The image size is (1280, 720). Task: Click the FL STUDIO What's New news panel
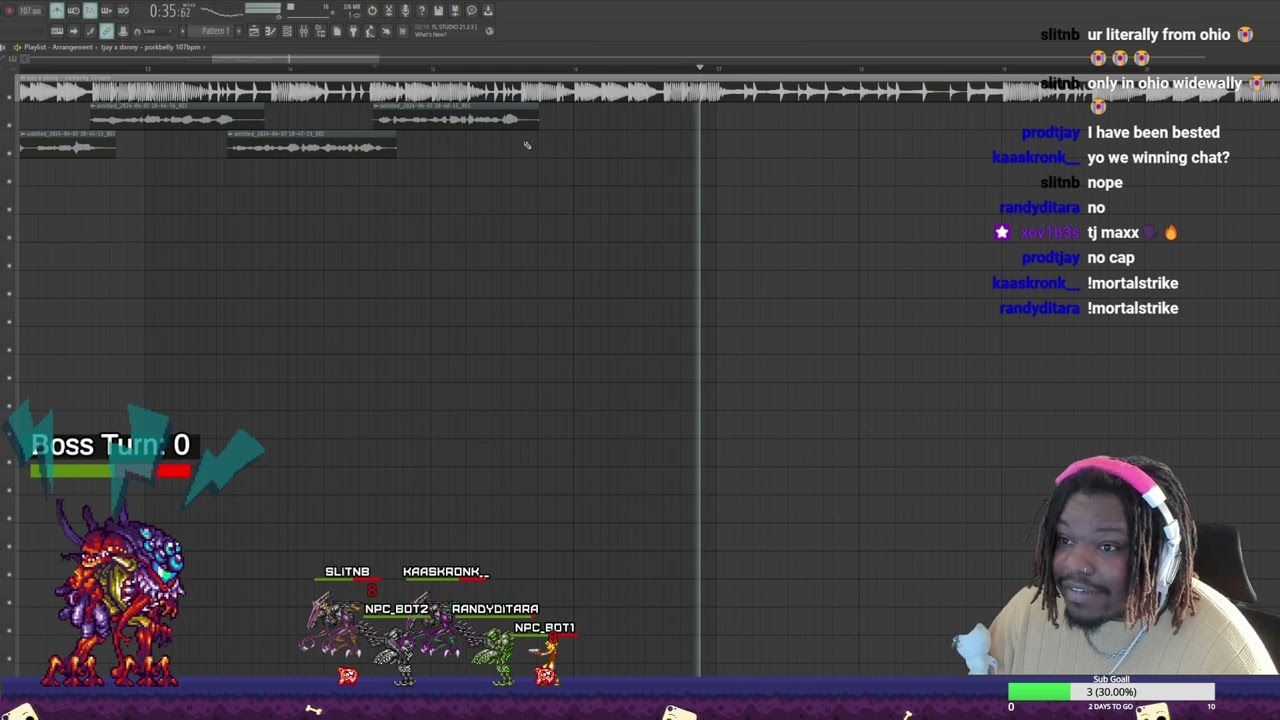point(447,31)
